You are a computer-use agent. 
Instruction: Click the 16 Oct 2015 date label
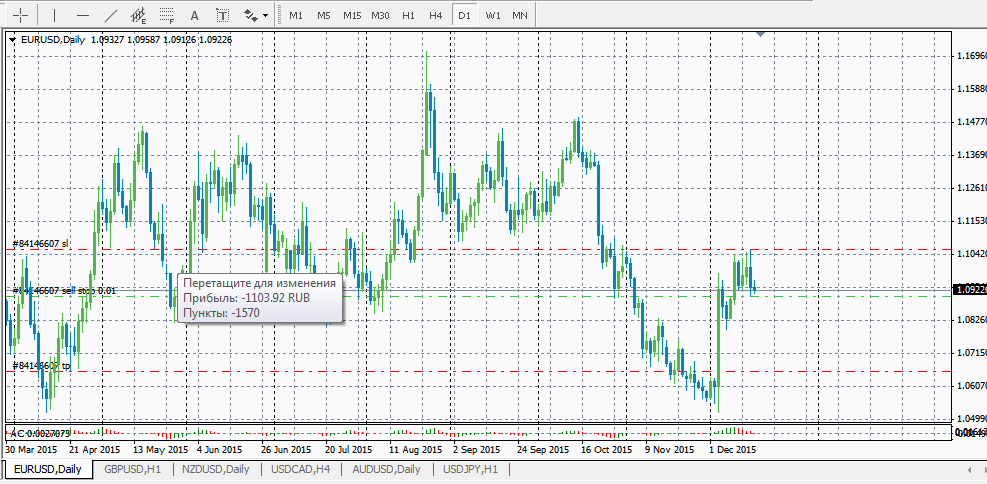click(x=606, y=450)
